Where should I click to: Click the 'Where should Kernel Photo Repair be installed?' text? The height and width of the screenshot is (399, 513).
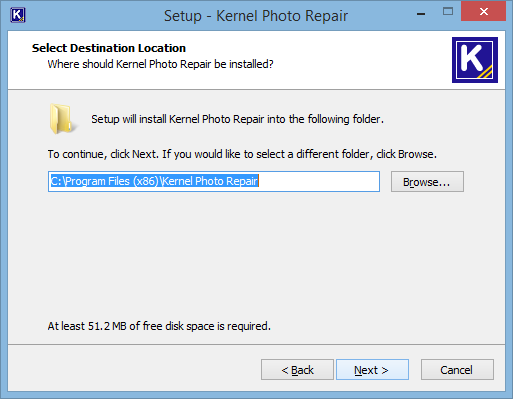(x=160, y=64)
